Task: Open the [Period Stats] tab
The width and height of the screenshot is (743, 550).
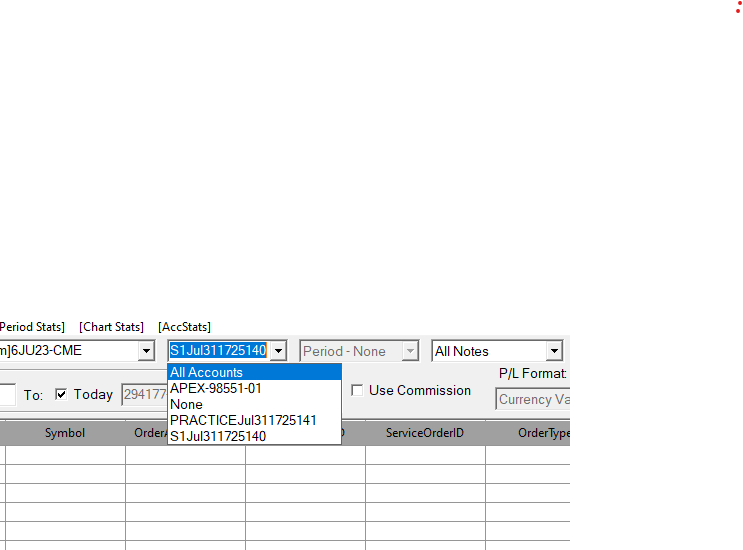Action: tap(32, 327)
